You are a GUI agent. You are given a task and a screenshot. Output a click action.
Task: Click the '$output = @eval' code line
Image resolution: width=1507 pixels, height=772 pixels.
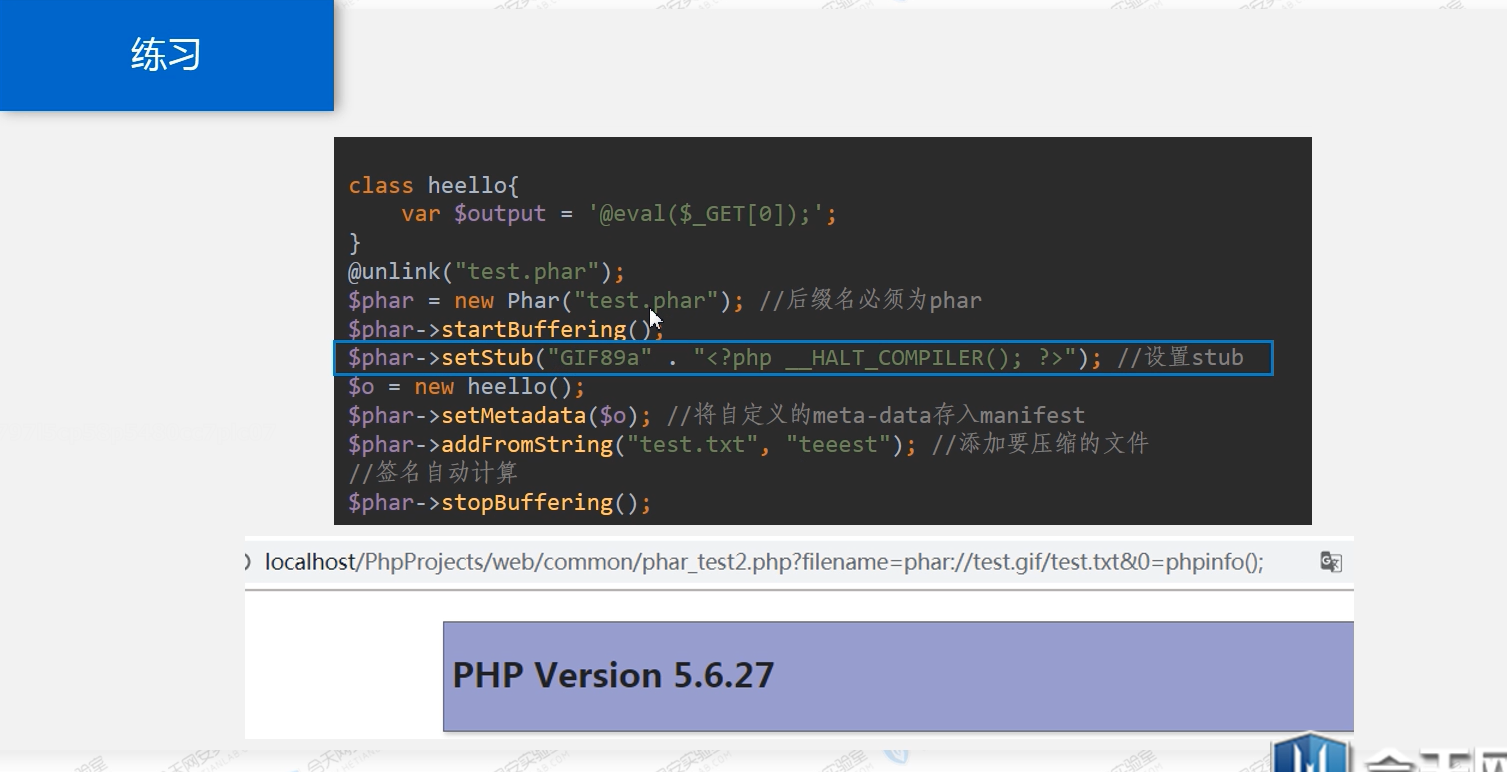click(619, 213)
